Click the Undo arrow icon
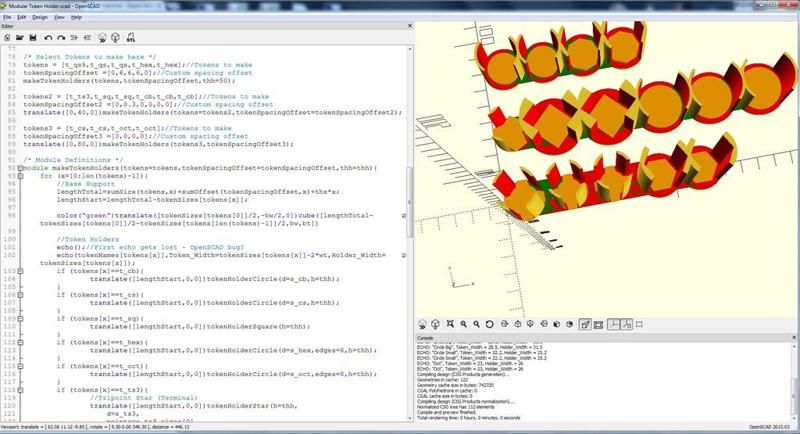The width and height of the screenshot is (800, 434). [x=48, y=37]
